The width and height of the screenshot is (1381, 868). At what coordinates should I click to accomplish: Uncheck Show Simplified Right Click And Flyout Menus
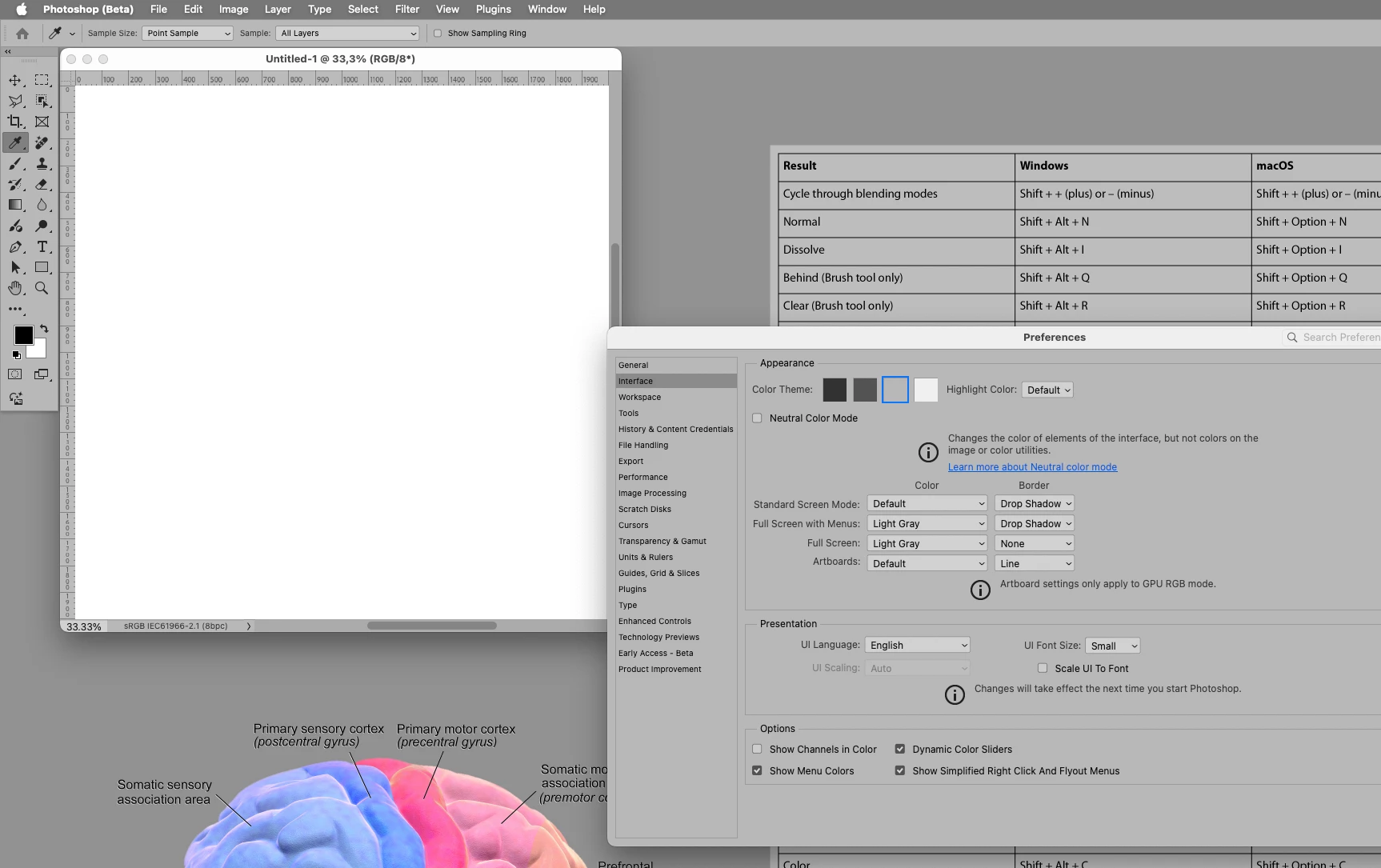(x=900, y=771)
